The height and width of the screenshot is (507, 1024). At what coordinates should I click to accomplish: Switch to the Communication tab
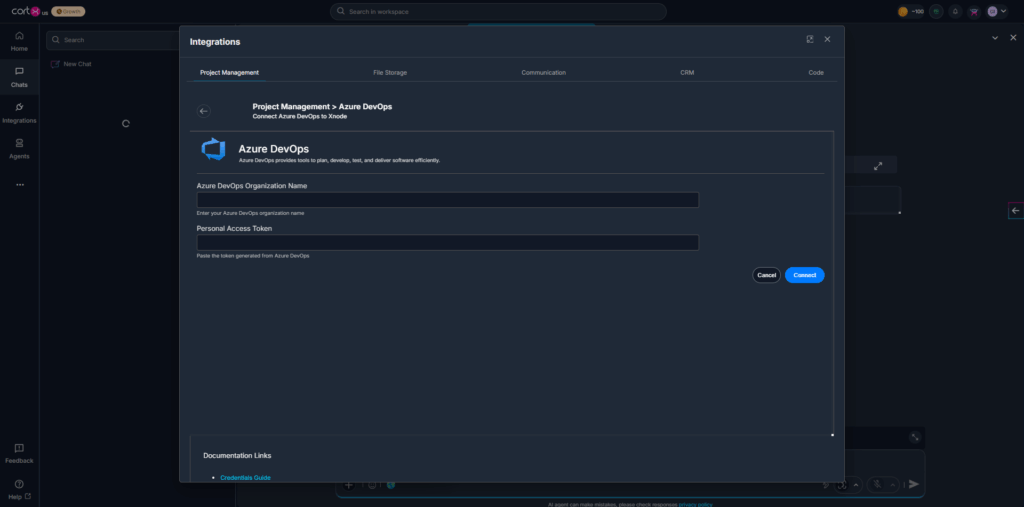543,73
